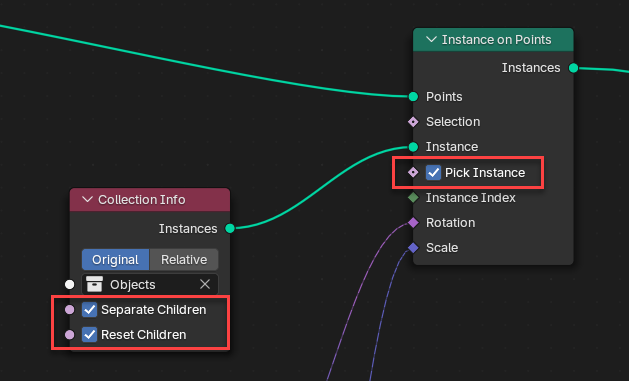Switch to the Relative transform space
The width and height of the screenshot is (629, 381).
[184, 259]
